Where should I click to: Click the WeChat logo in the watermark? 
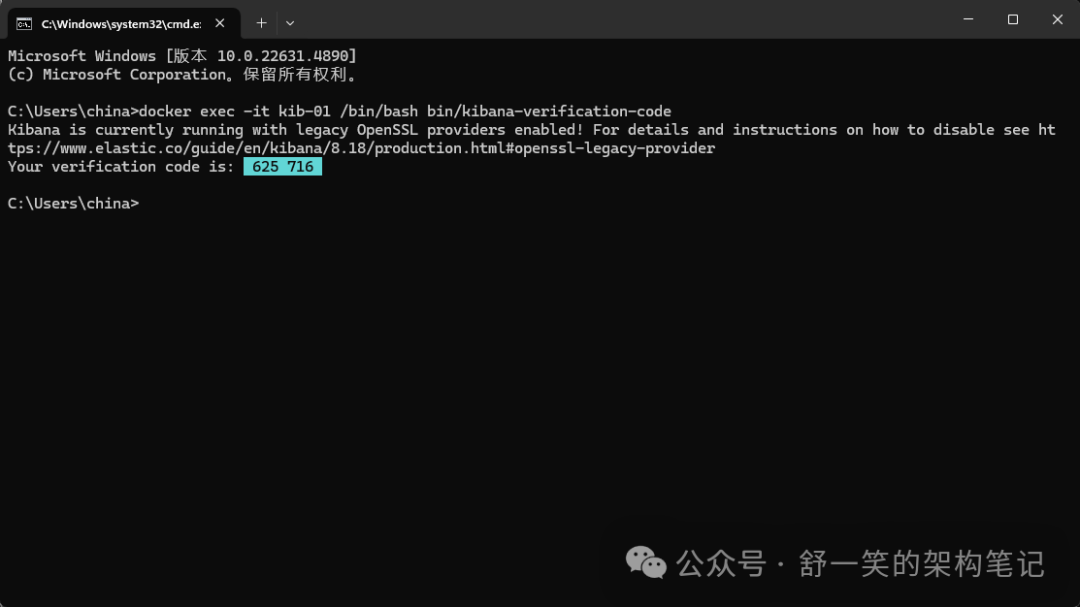pos(645,562)
